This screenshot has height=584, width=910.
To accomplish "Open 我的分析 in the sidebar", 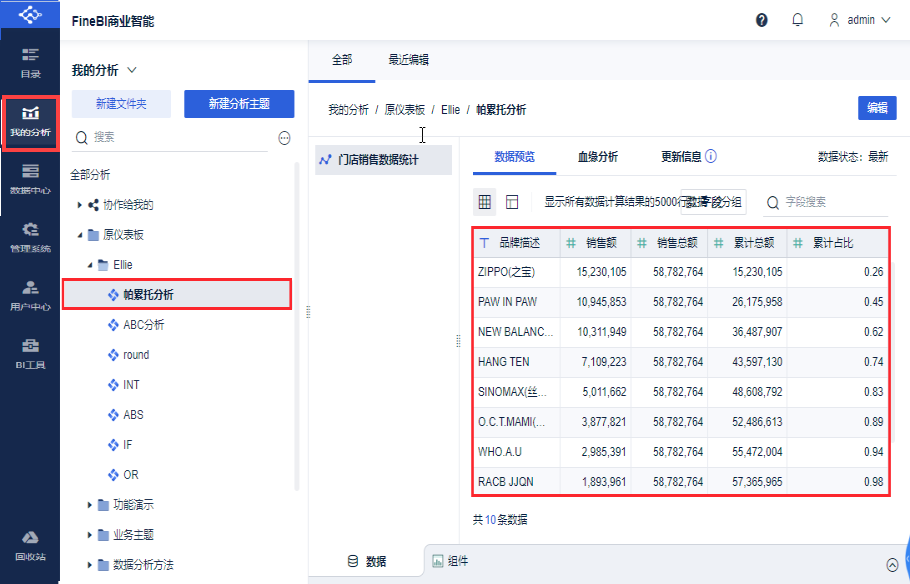I will [30, 123].
